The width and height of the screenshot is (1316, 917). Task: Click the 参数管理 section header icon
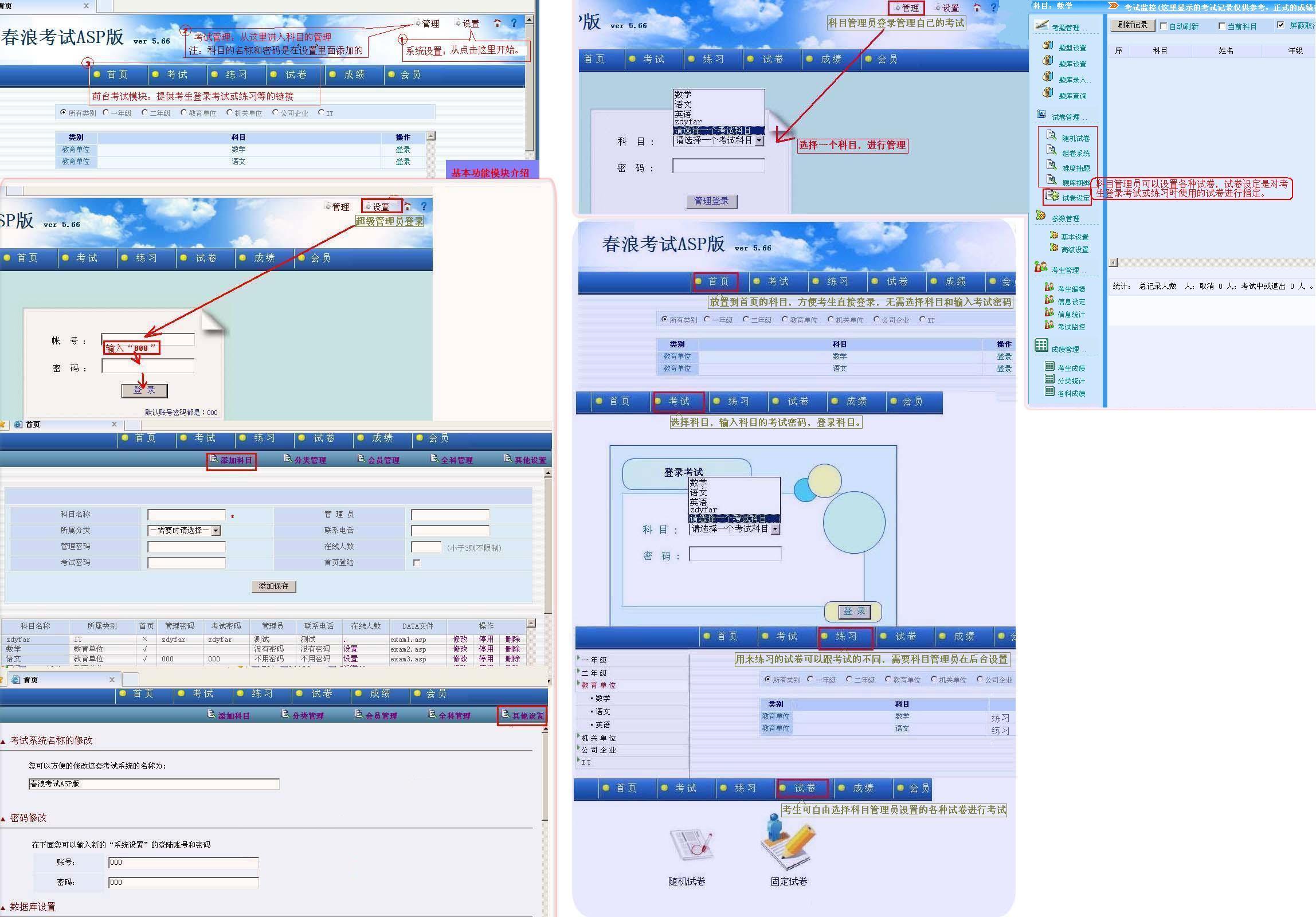tap(1041, 216)
